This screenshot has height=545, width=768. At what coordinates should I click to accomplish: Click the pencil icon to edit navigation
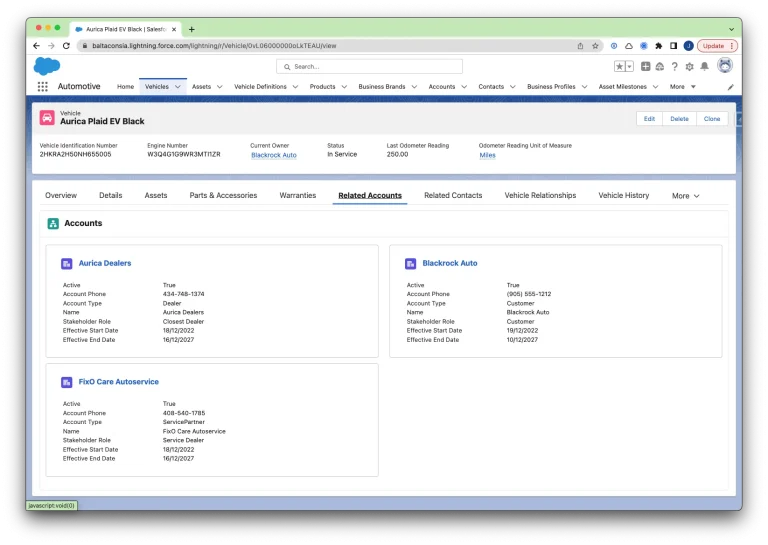coord(730,87)
